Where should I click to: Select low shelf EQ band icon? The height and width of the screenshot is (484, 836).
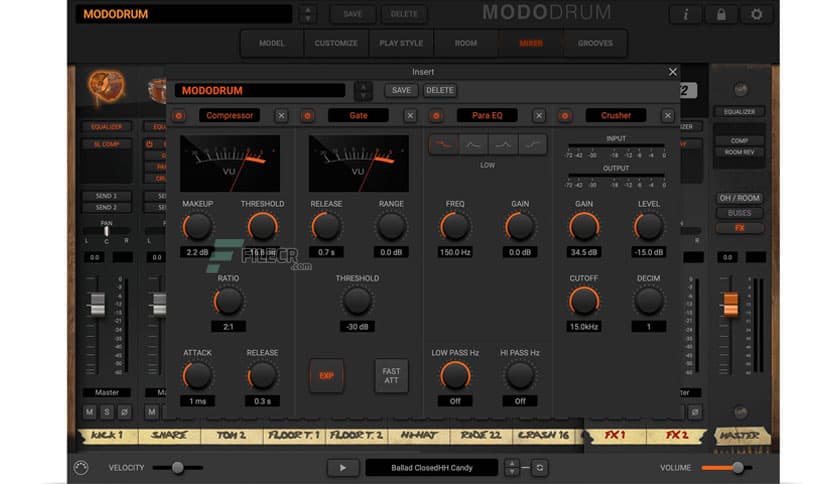click(x=444, y=144)
